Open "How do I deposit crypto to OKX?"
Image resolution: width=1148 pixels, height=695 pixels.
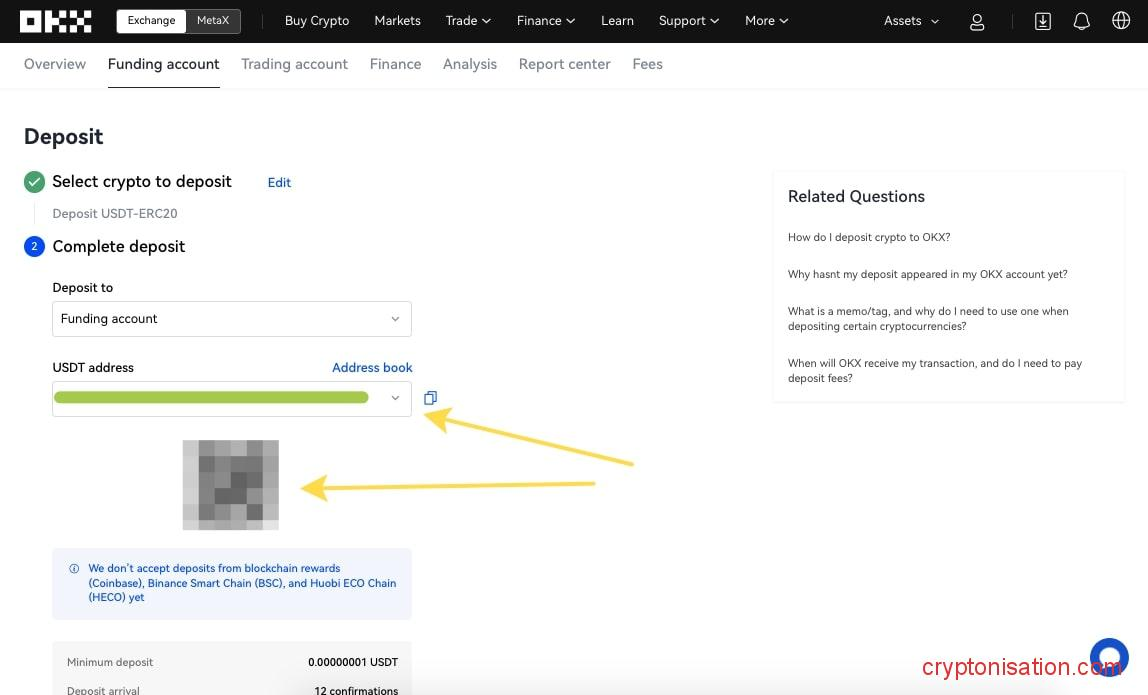pos(868,238)
